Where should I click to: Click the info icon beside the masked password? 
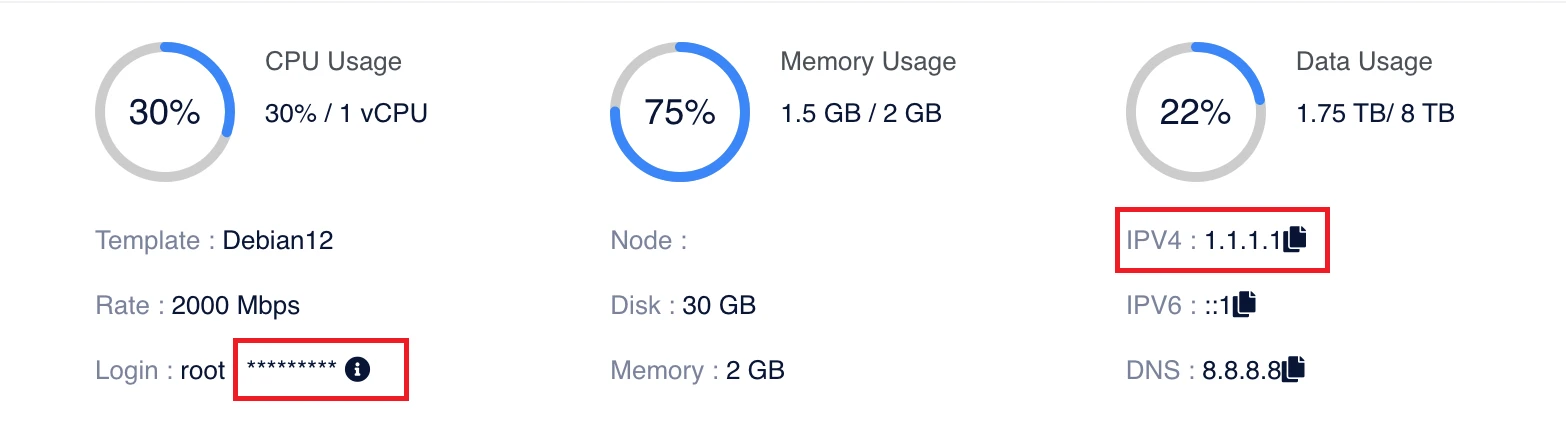click(357, 369)
